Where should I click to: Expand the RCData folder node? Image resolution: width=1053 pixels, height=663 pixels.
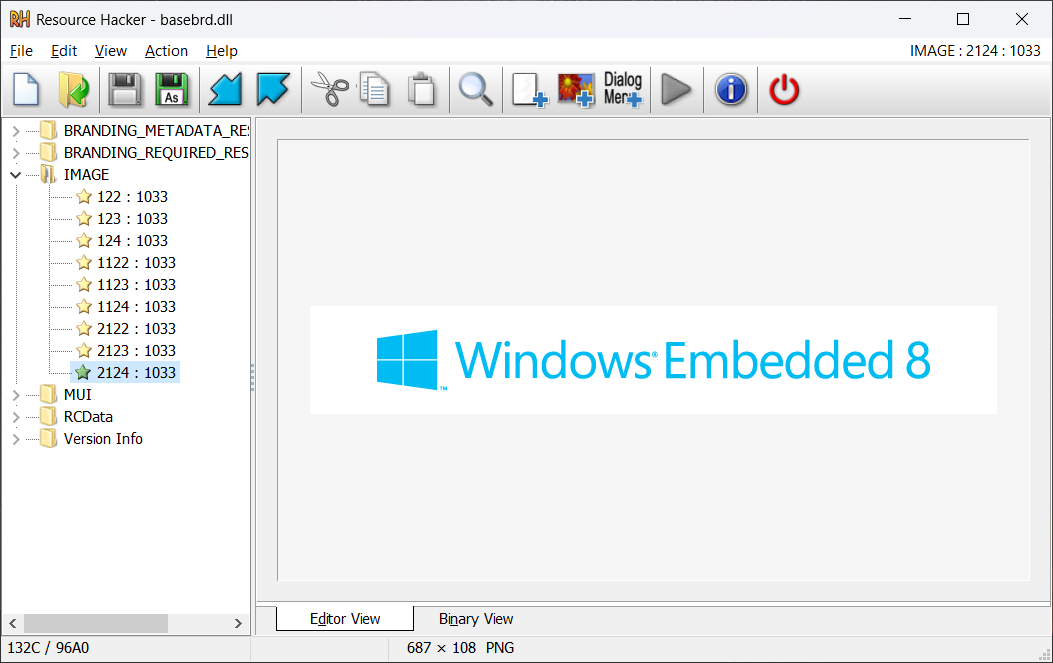coord(16,417)
